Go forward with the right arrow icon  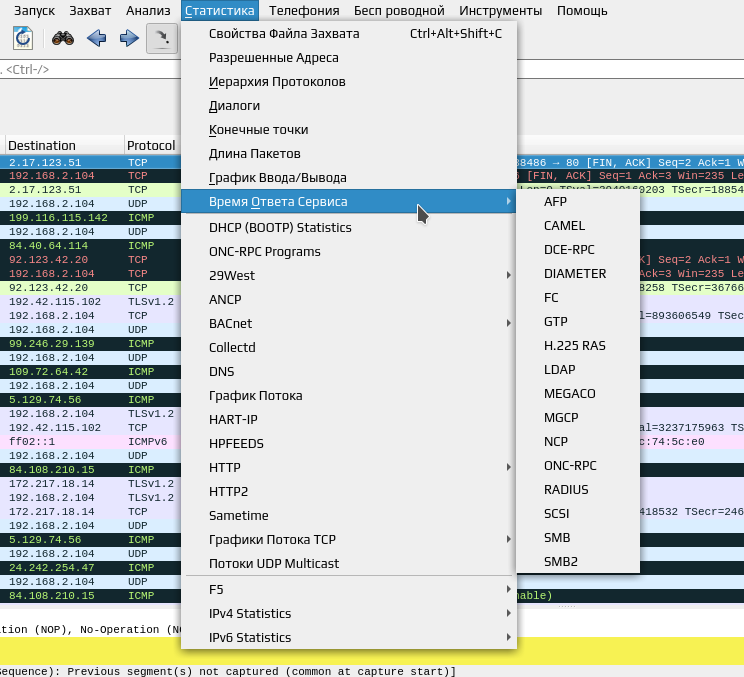(x=129, y=38)
